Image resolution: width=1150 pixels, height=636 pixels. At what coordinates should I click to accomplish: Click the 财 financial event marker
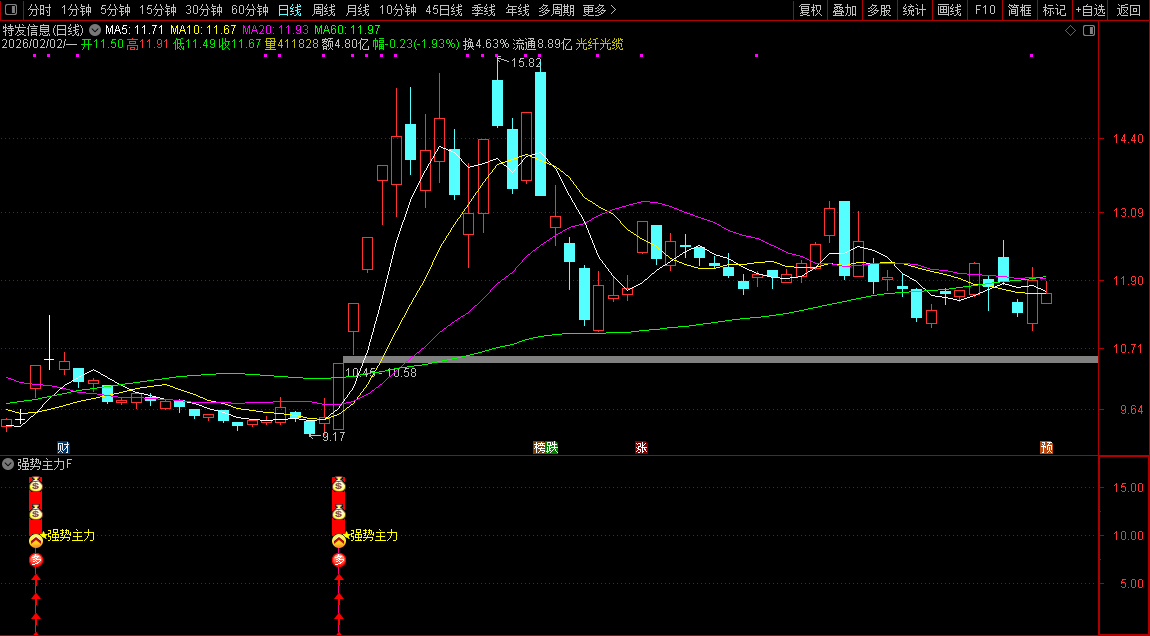pyautogui.click(x=63, y=447)
